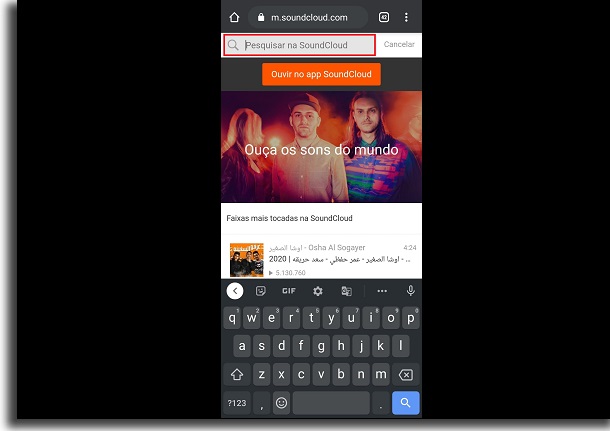Tap the p key
The width and height of the screenshot is (610, 431).
pyautogui.click(x=410, y=318)
